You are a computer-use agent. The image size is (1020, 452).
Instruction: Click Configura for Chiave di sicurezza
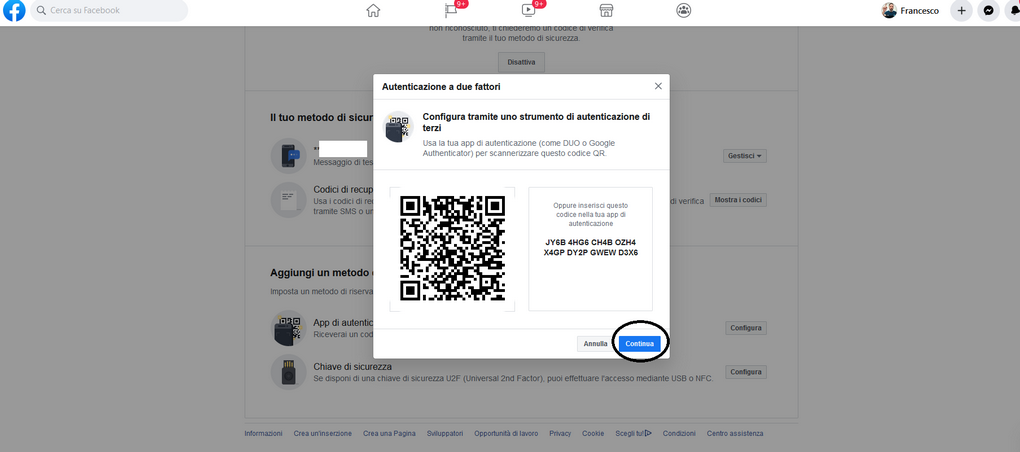pos(745,372)
